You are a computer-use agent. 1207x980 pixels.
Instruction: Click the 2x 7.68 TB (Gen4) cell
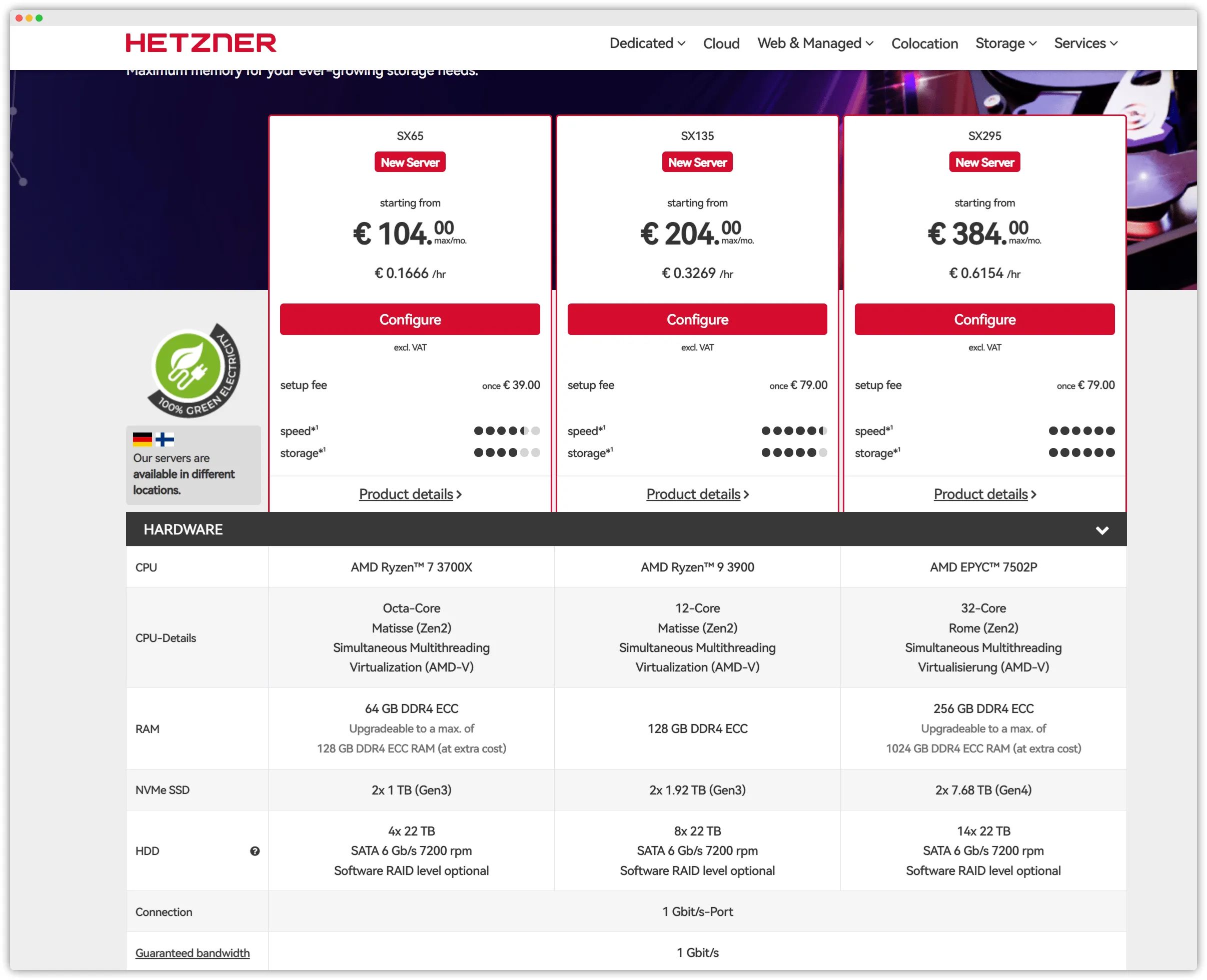tap(983, 790)
